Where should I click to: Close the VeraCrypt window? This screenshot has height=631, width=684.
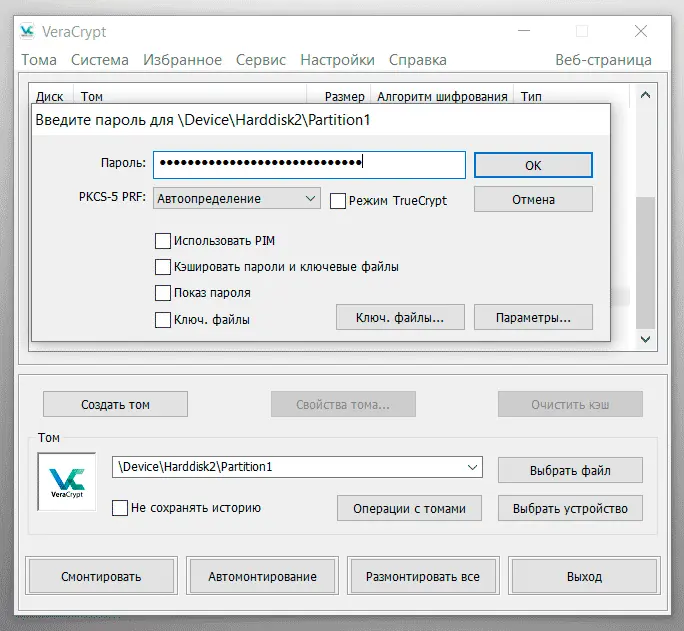641,31
